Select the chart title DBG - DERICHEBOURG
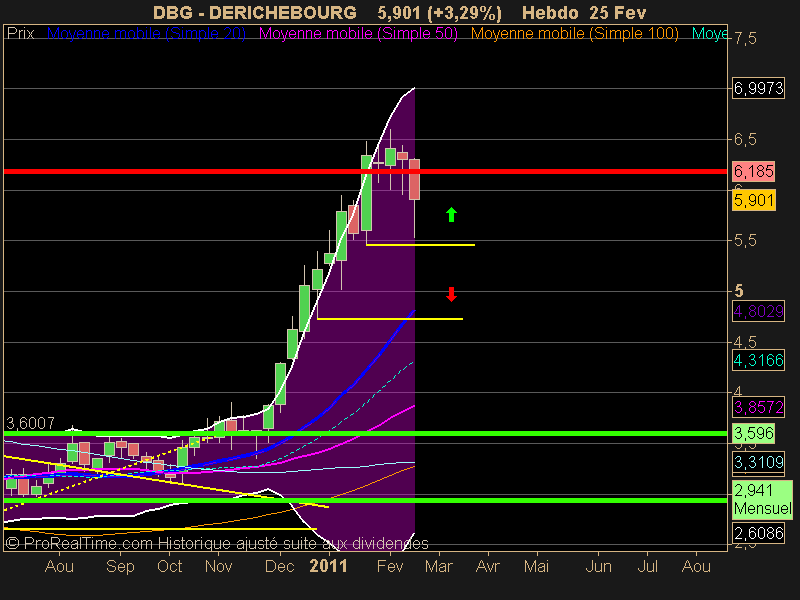The image size is (800, 600). pos(255,13)
